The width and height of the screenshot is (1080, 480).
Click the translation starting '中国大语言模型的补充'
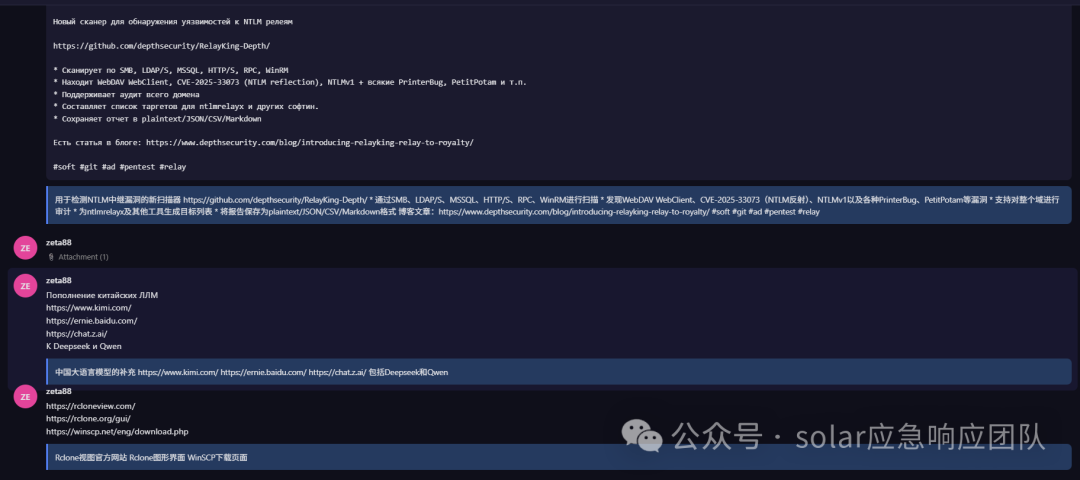click(559, 372)
